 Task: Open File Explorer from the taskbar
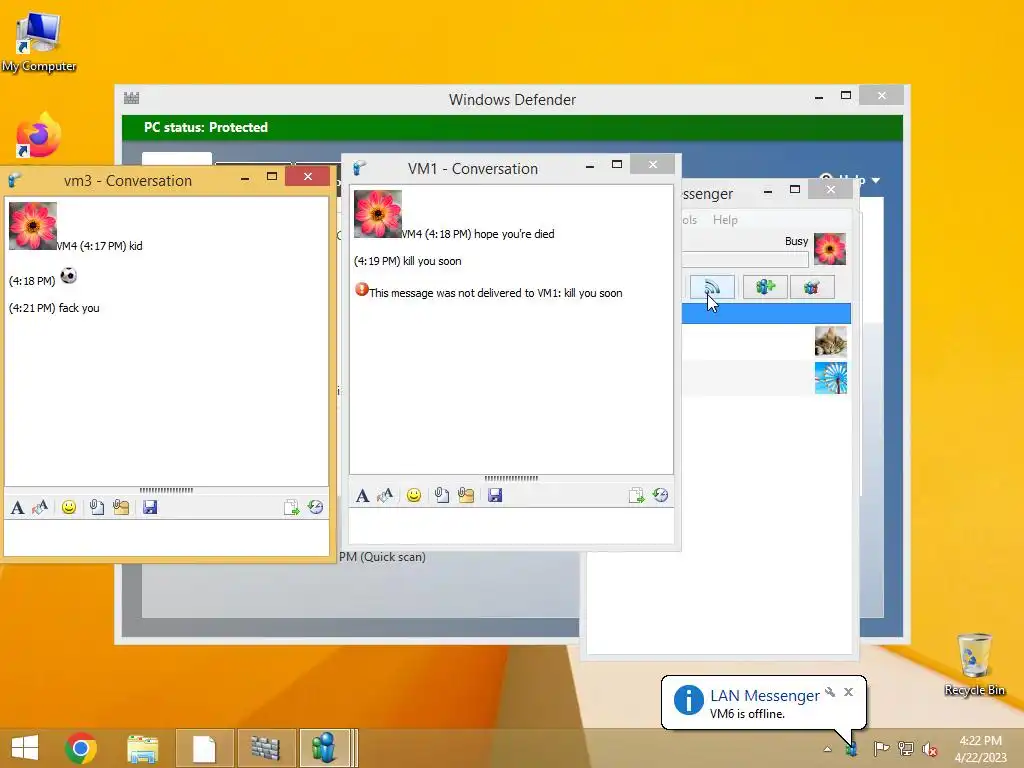point(142,748)
